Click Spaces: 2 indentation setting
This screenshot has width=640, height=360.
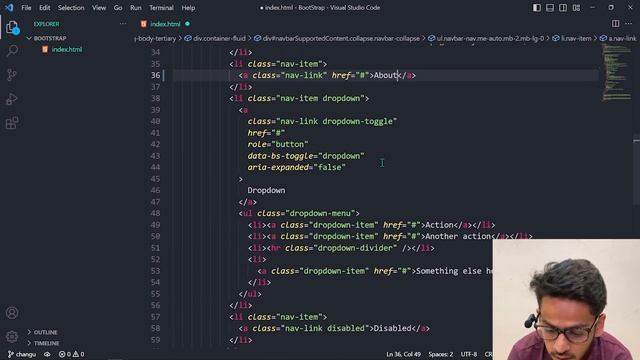tap(441, 354)
